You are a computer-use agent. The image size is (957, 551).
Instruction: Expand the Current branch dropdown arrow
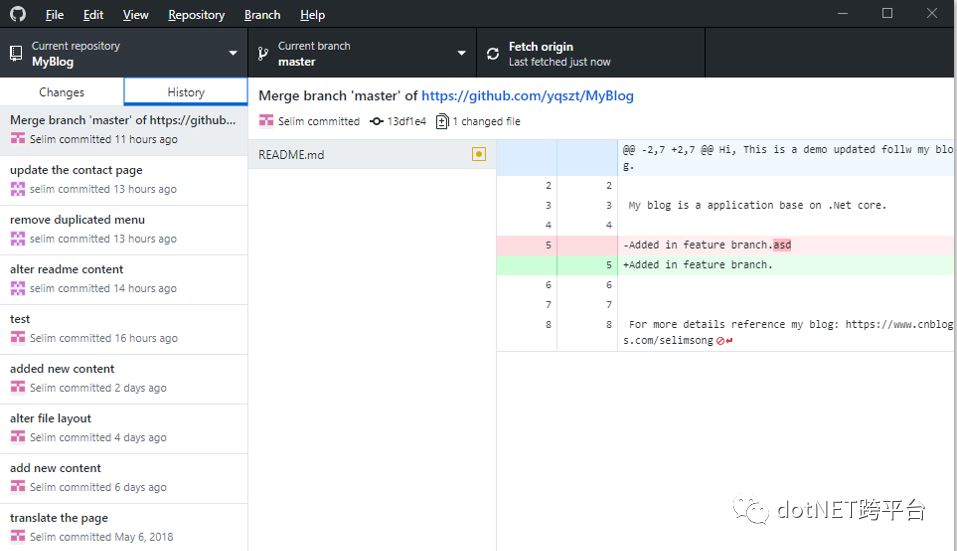coord(461,53)
